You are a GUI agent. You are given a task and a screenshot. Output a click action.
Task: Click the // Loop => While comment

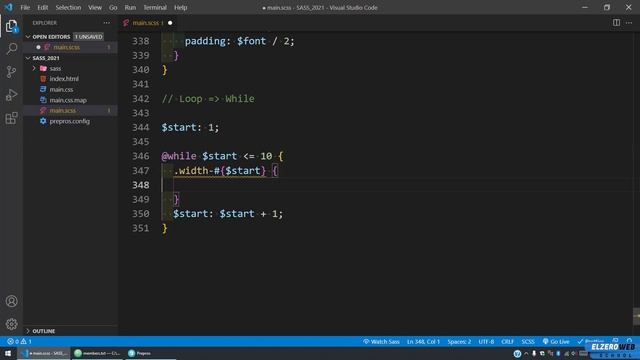(x=208, y=99)
